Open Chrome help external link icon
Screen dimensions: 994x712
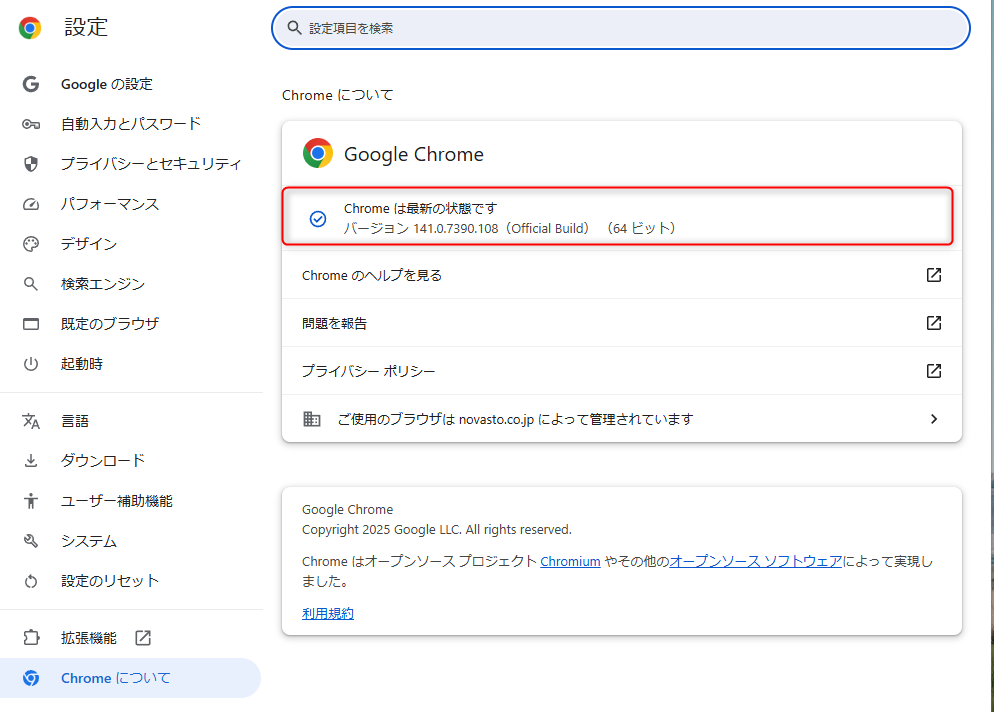tap(934, 275)
